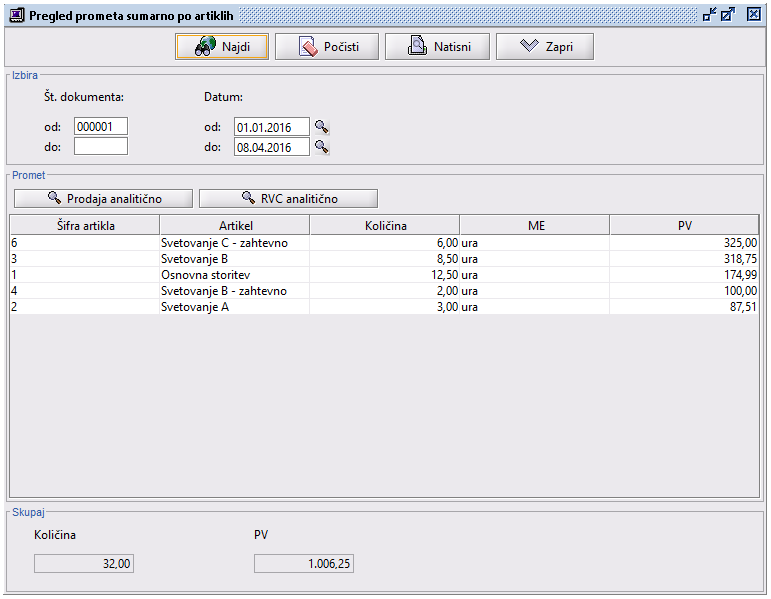Edit the end date field 08.04.2016
The width and height of the screenshot is (771, 599).
(271, 147)
